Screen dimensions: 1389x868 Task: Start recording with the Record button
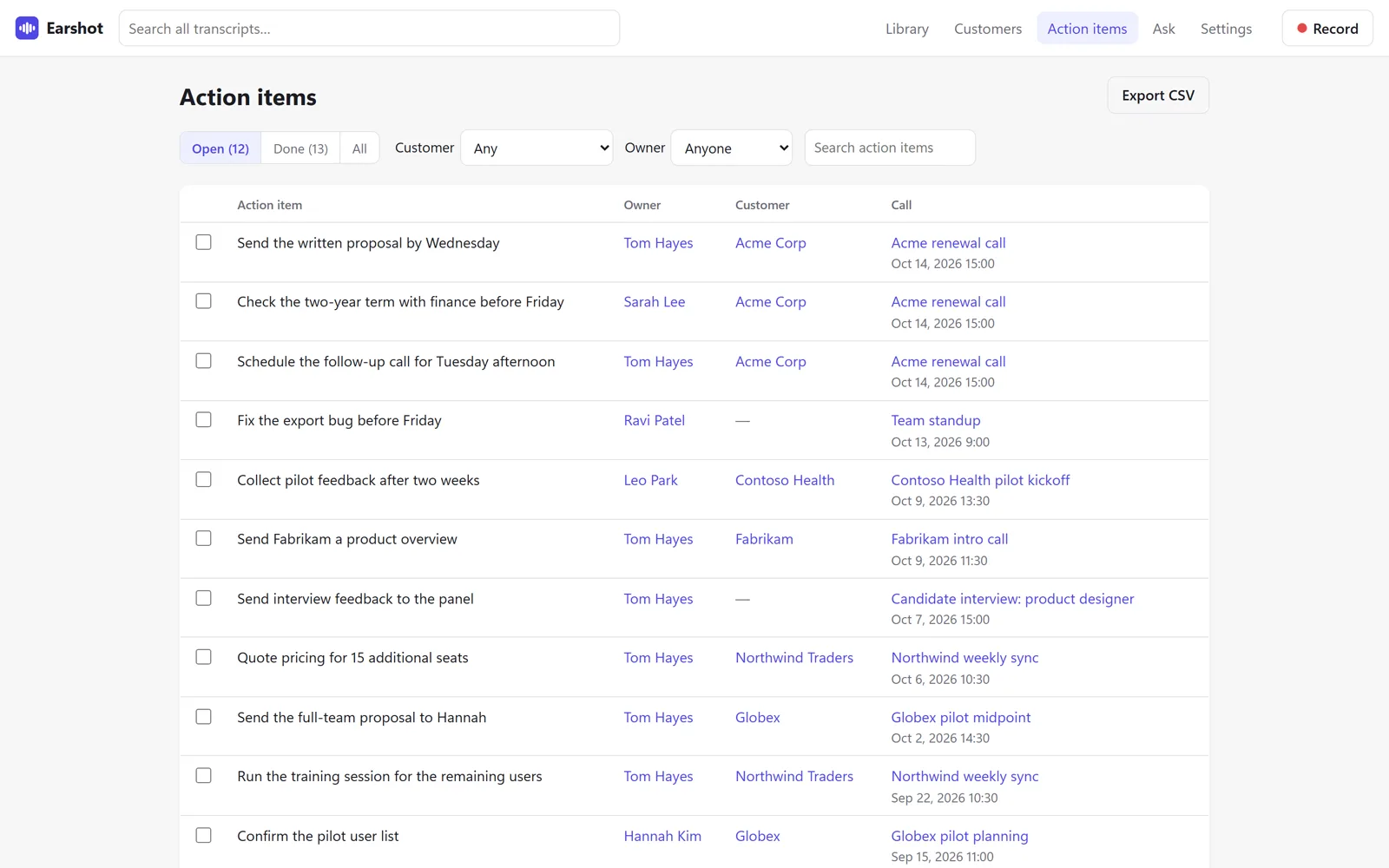point(1326,29)
